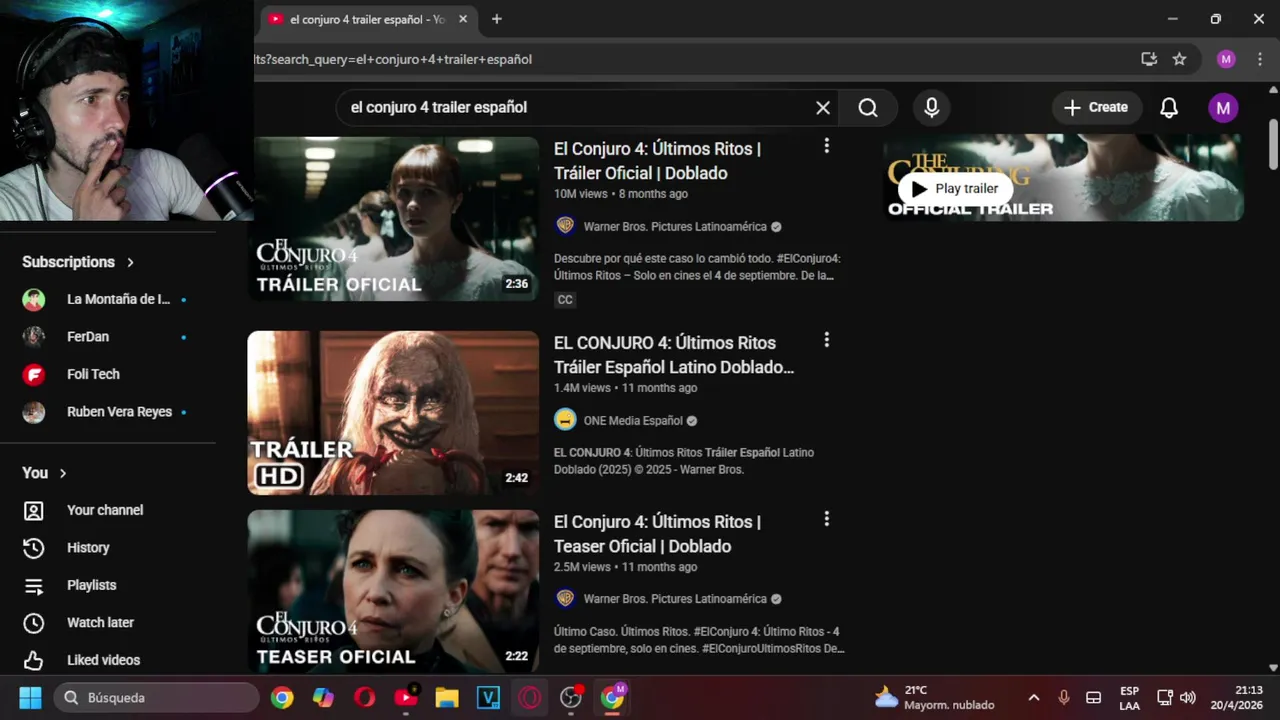The width and height of the screenshot is (1280, 720).
Task: Click the magnifier search button
Action: (x=868, y=108)
